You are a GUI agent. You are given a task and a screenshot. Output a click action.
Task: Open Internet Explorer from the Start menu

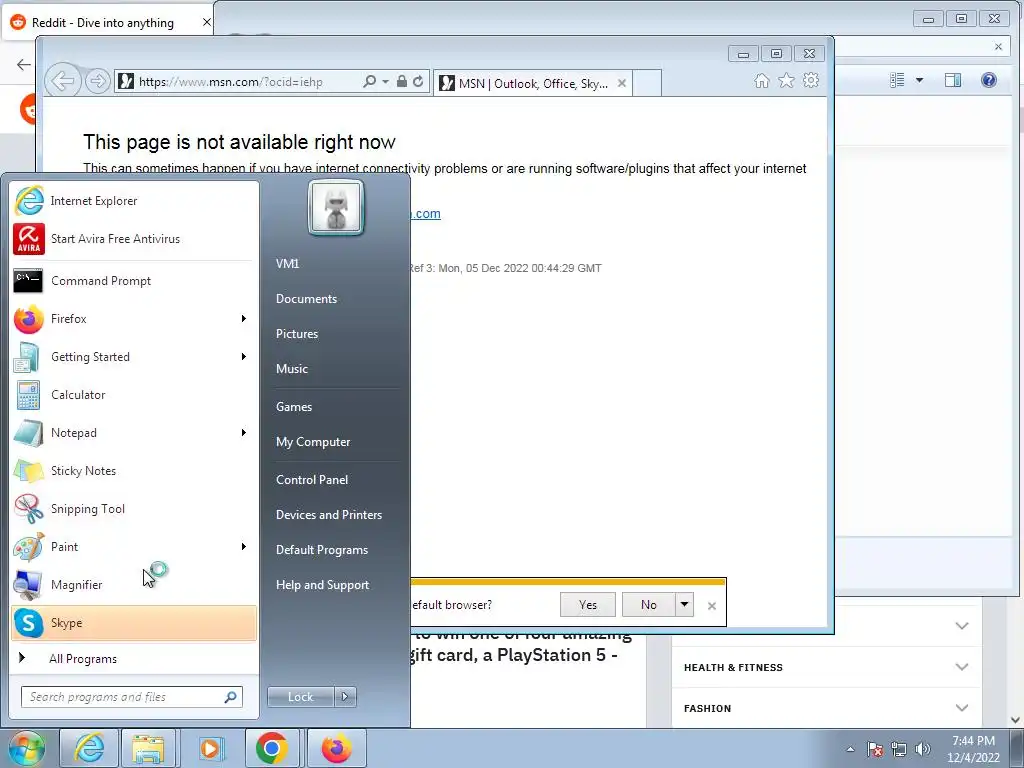pyautogui.click(x=134, y=200)
